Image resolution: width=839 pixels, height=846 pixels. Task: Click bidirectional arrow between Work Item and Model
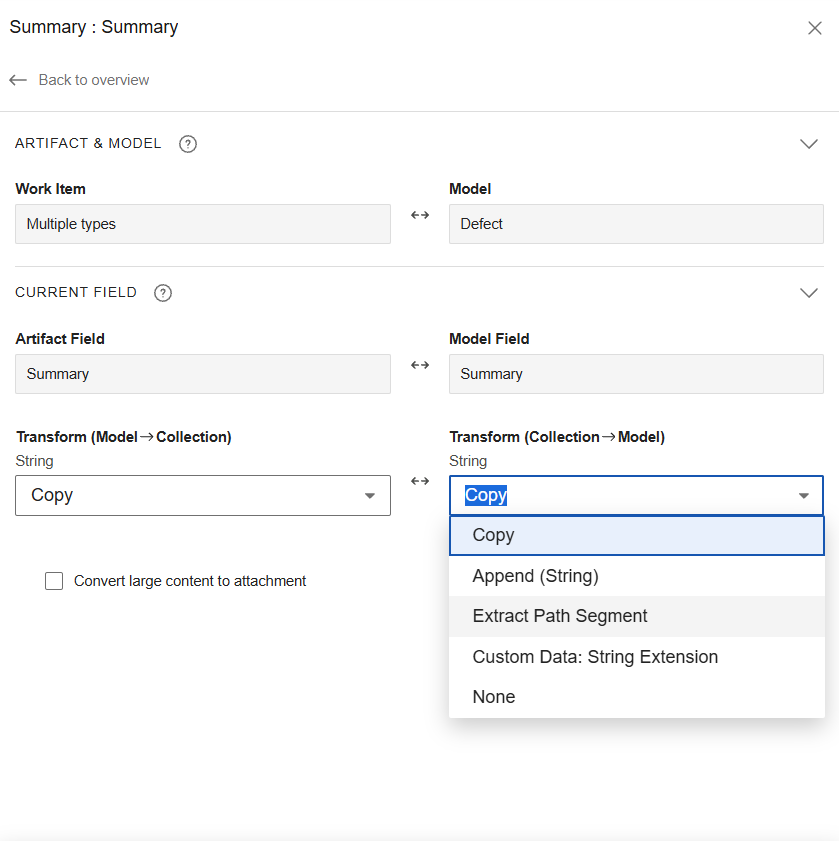[420, 215]
